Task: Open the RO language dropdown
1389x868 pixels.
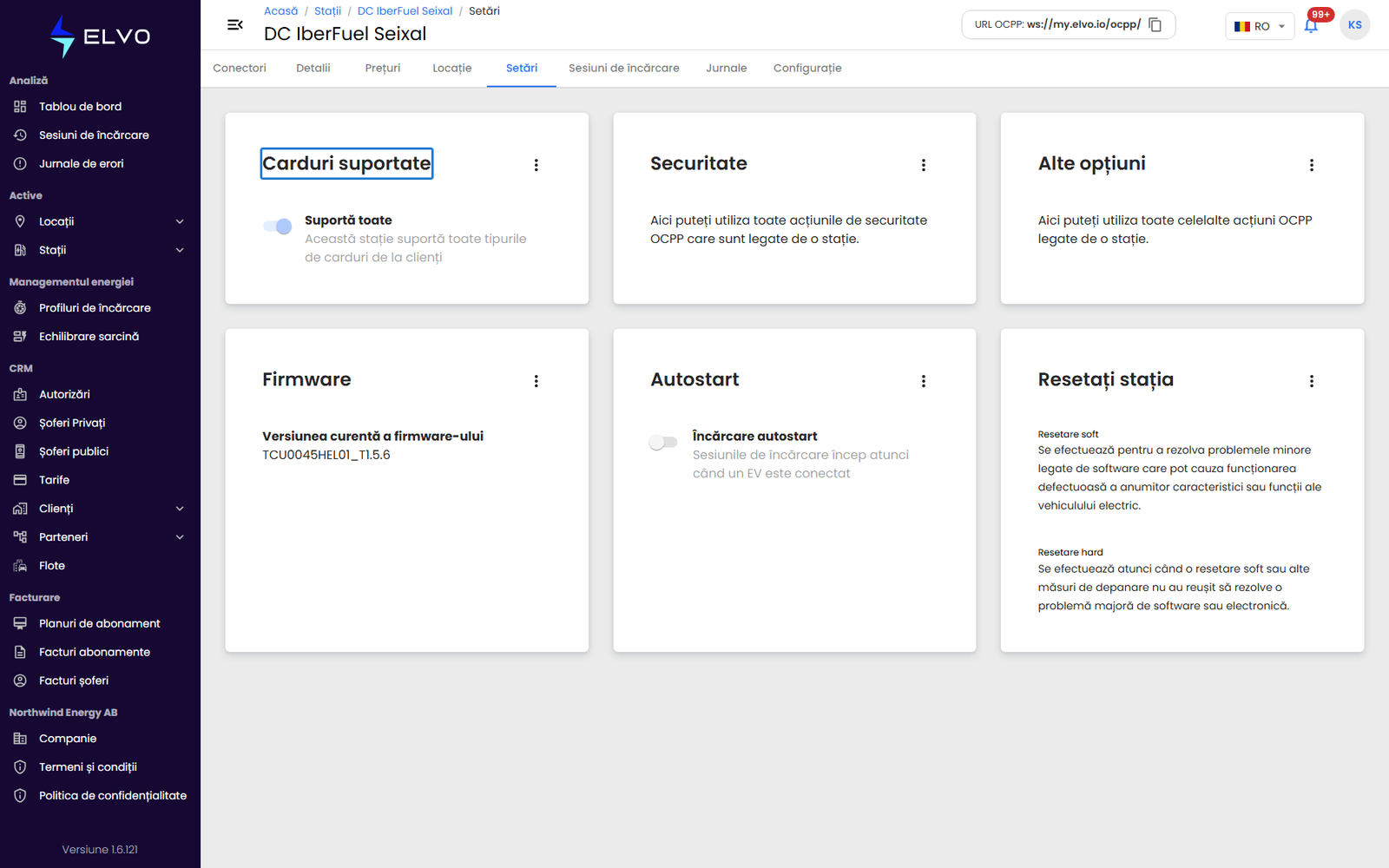Action: 1260,26
